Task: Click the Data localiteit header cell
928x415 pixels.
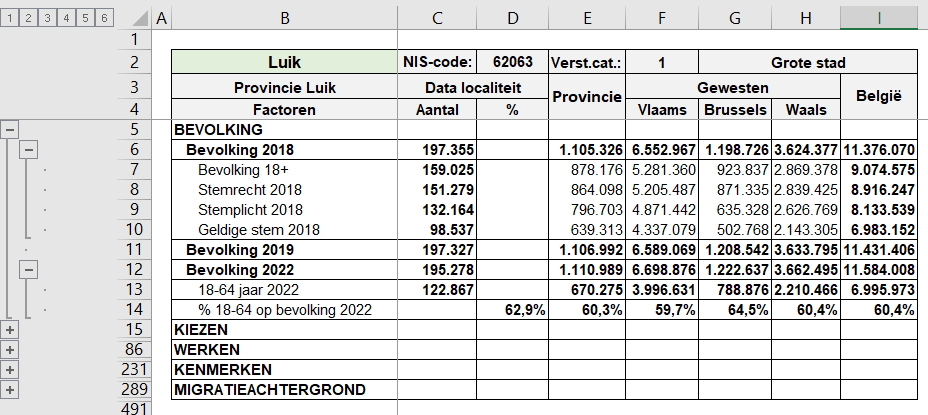Action: pyautogui.click(x=473, y=88)
